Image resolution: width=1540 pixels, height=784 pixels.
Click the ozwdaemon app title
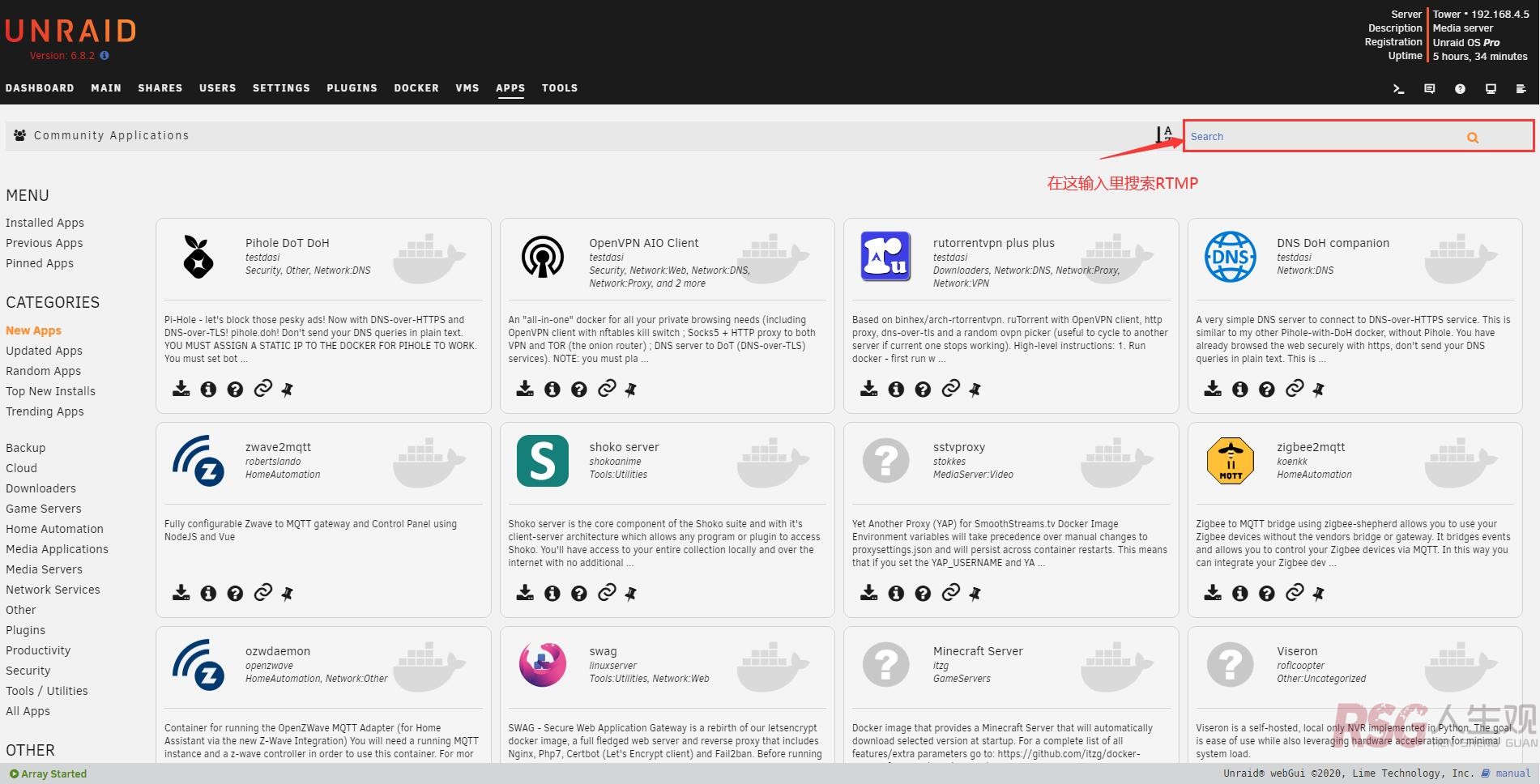click(x=278, y=651)
